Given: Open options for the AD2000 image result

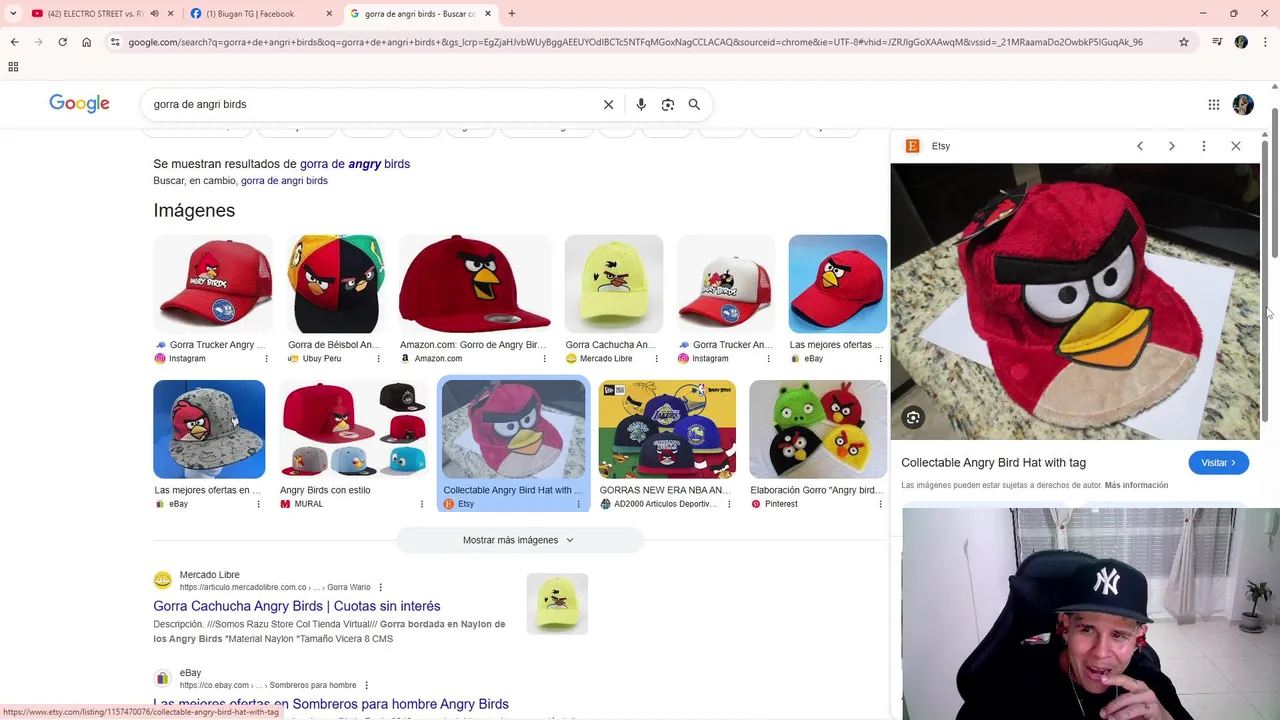Looking at the screenshot, I should point(729,504).
